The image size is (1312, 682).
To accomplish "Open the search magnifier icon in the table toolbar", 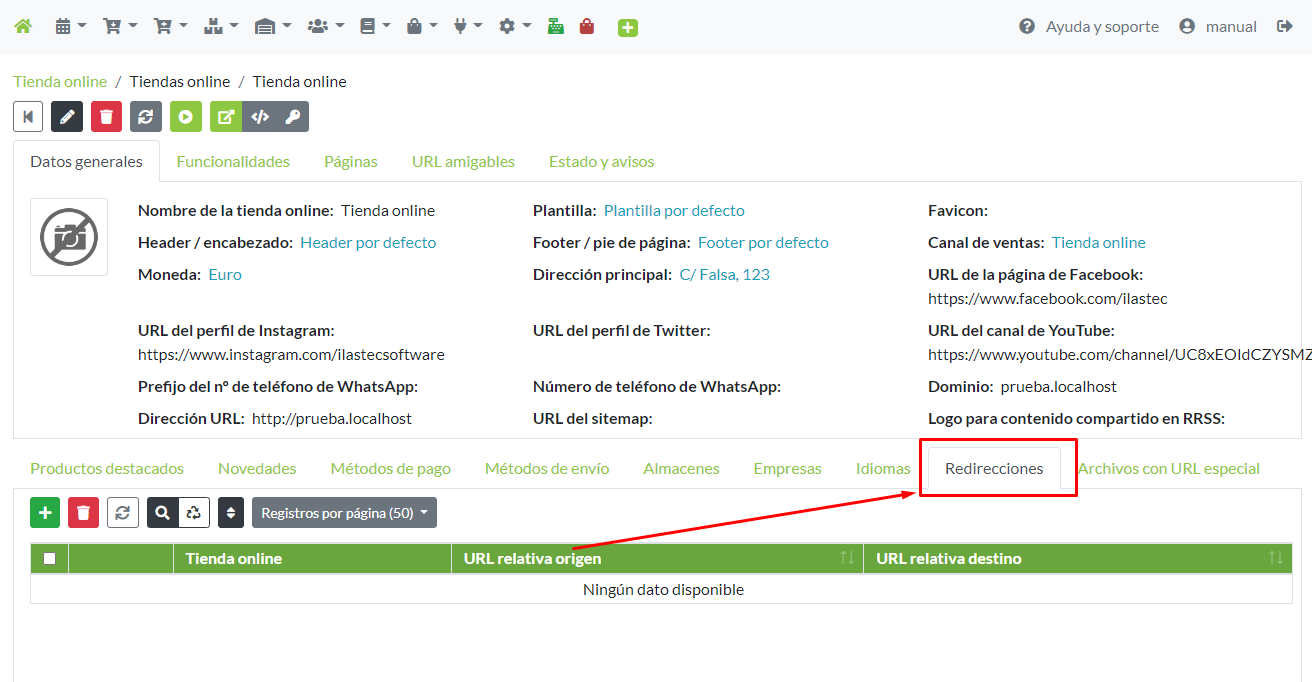I will (160, 512).
